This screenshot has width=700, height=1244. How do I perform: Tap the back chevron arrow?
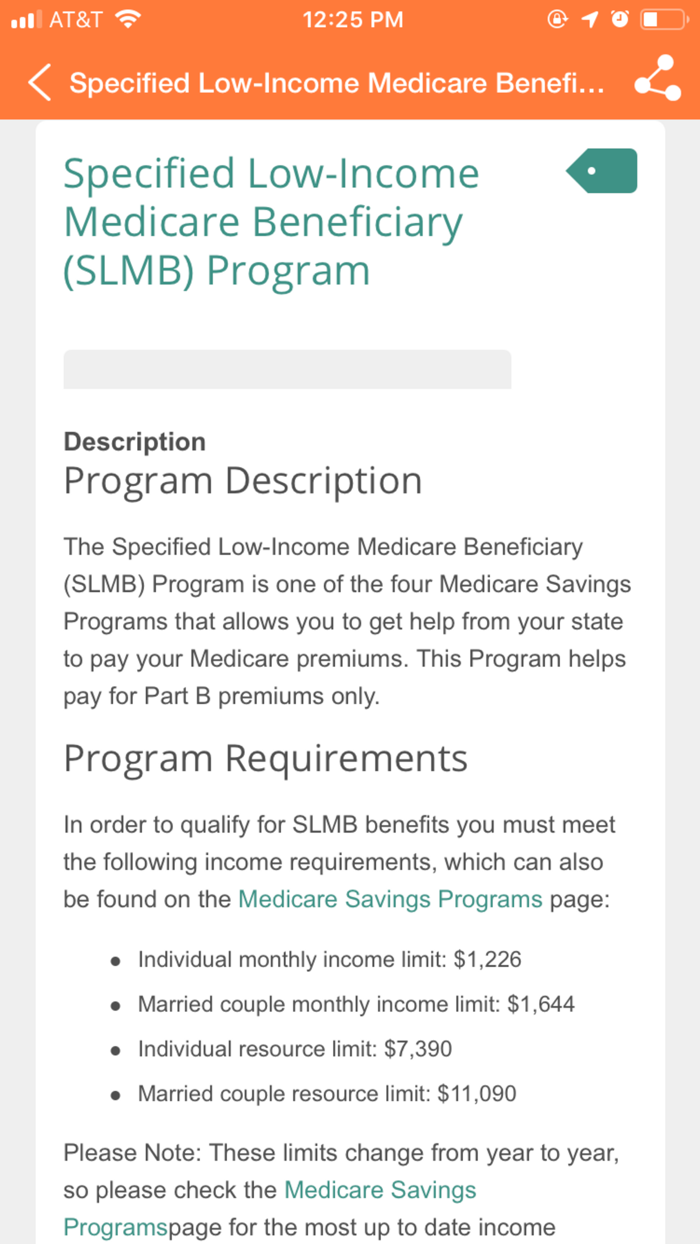coord(38,82)
